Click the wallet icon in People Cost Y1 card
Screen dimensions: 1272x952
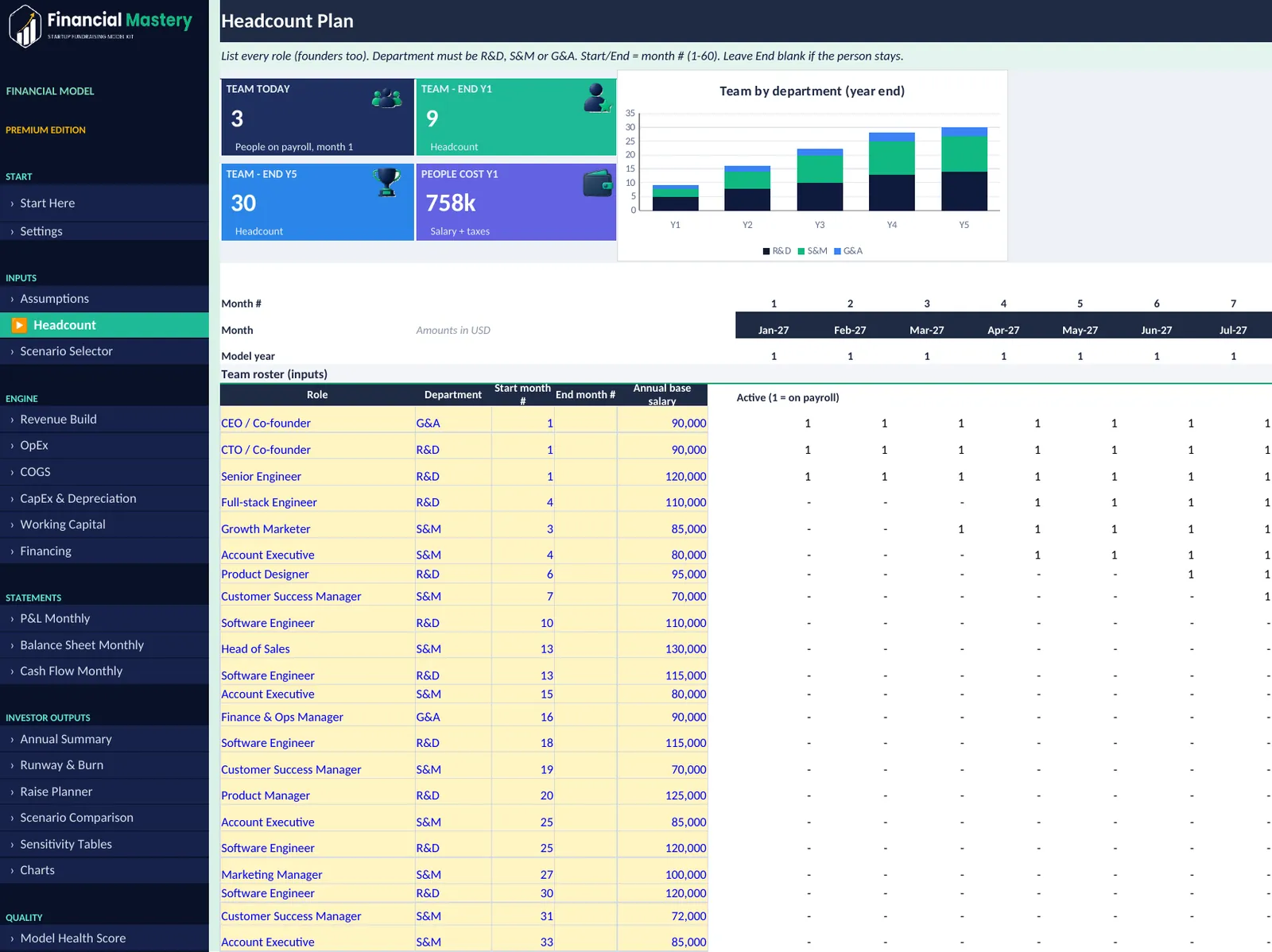click(598, 184)
